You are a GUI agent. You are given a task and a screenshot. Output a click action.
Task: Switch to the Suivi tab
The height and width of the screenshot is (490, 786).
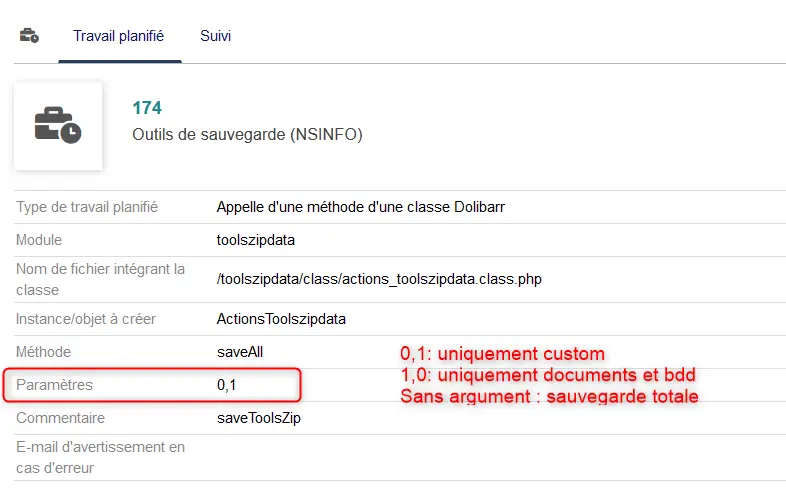click(216, 36)
